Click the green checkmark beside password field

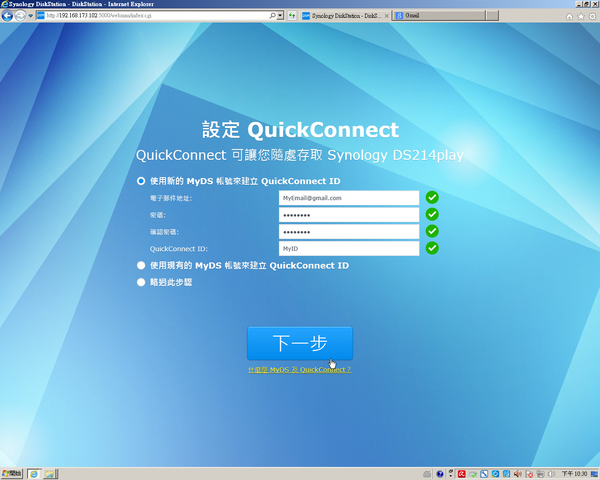432,214
